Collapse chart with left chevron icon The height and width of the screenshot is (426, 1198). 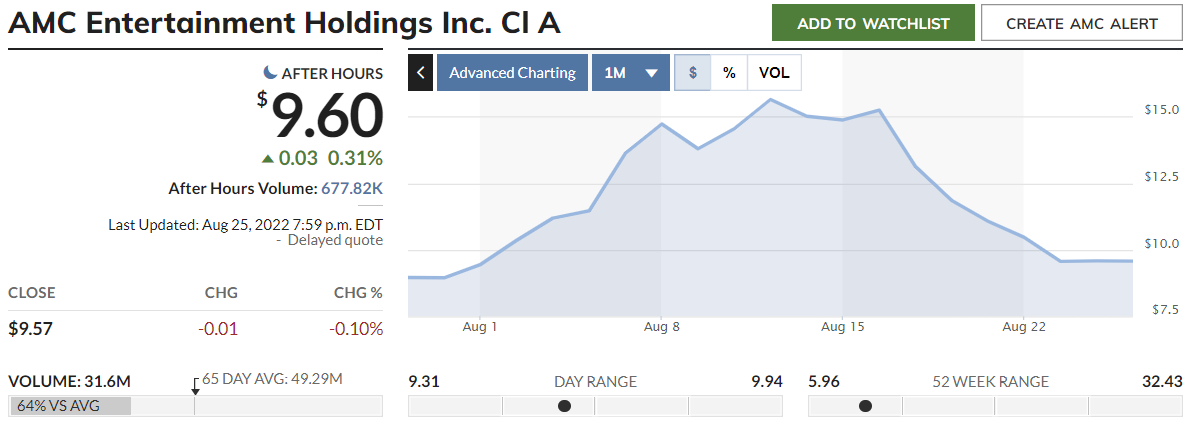[x=421, y=73]
